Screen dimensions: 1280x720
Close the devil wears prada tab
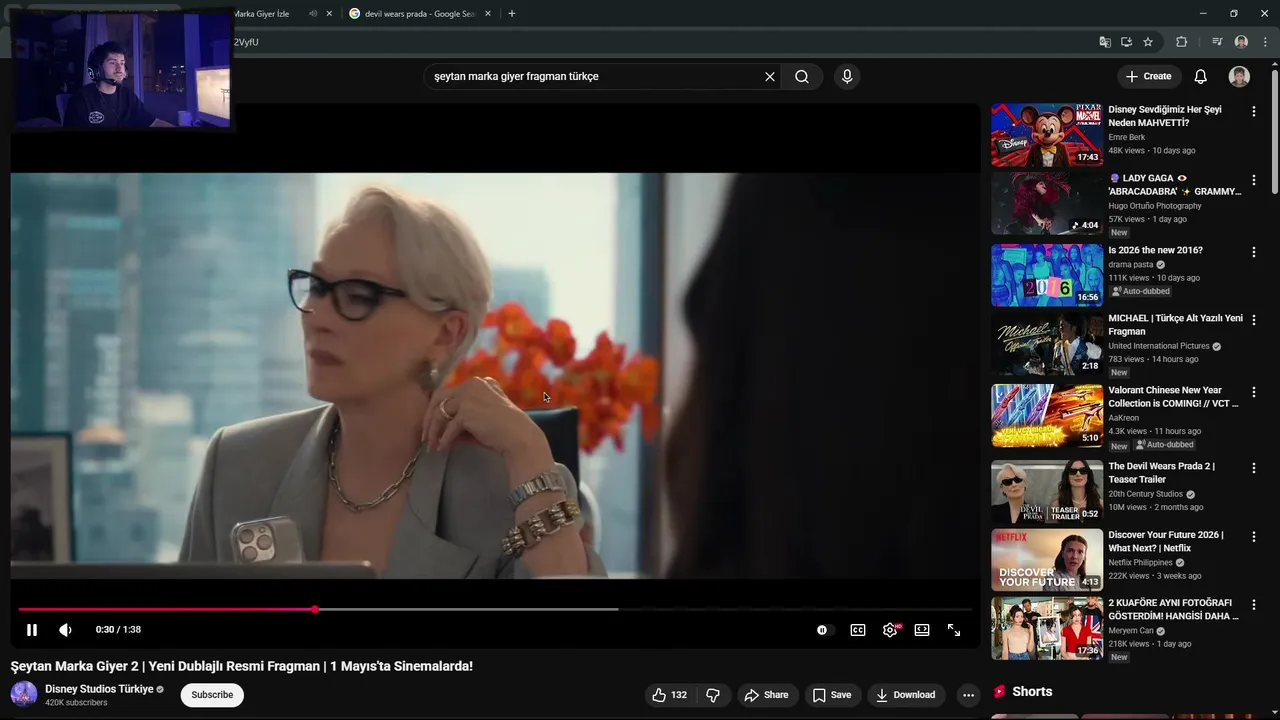[488, 14]
